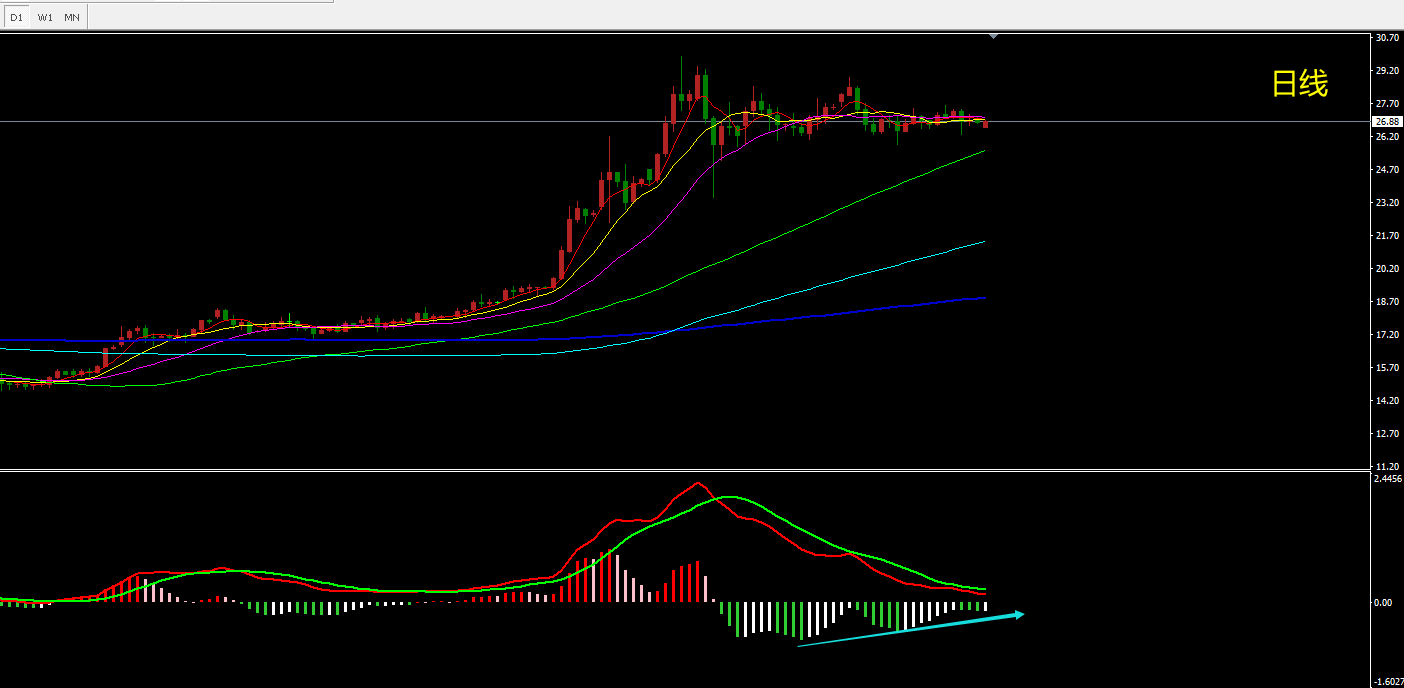Click the yellow 日线 text label
Screen dimensions: 1404x688
click(1299, 84)
